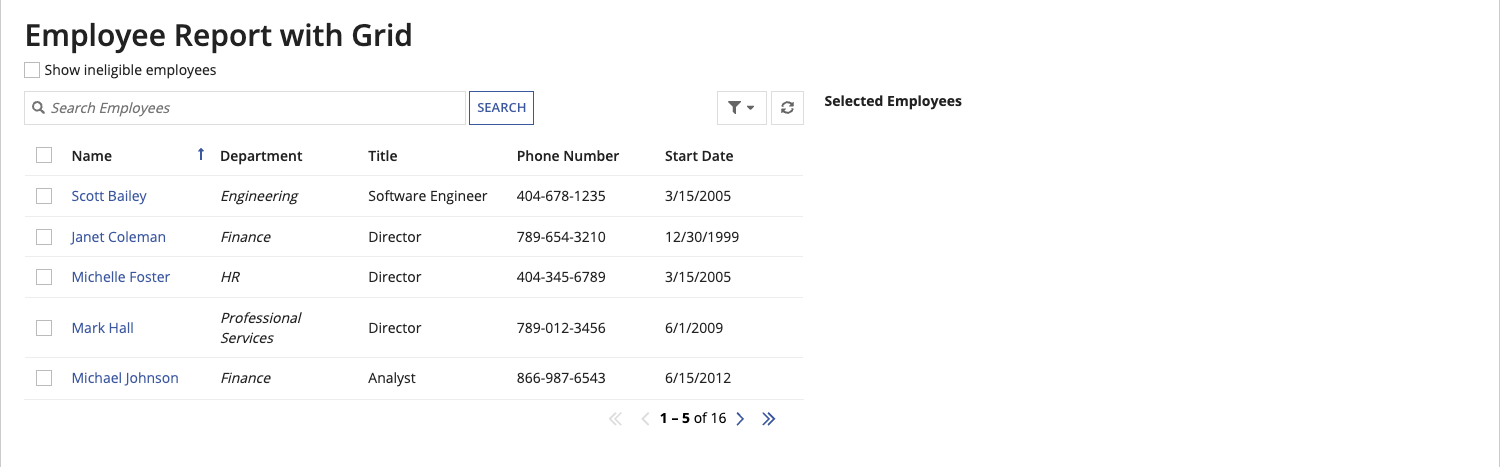Click the 6/1/2009 start date

click(x=694, y=328)
